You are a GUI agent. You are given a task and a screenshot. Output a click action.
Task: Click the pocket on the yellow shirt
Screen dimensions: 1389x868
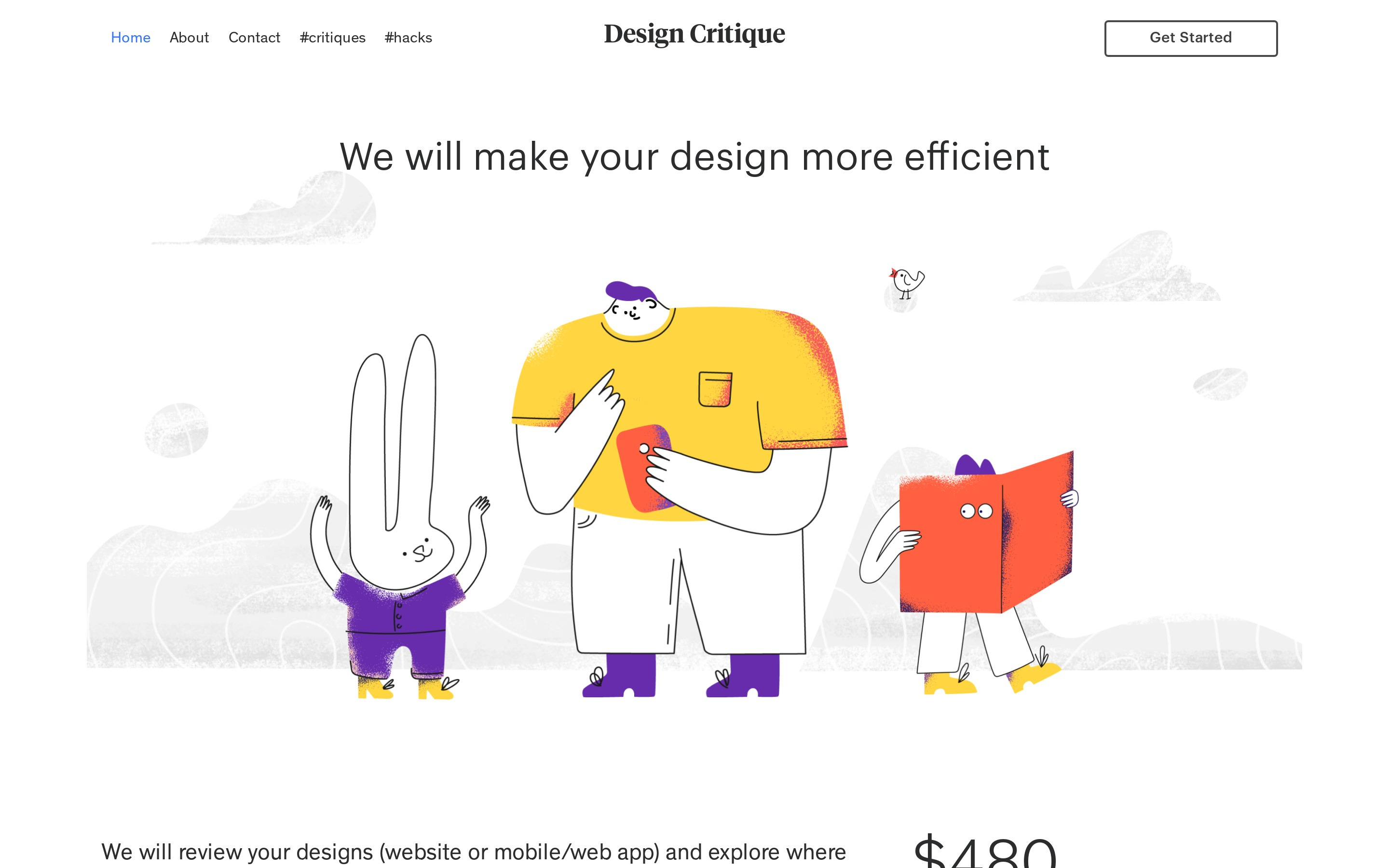(715, 389)
